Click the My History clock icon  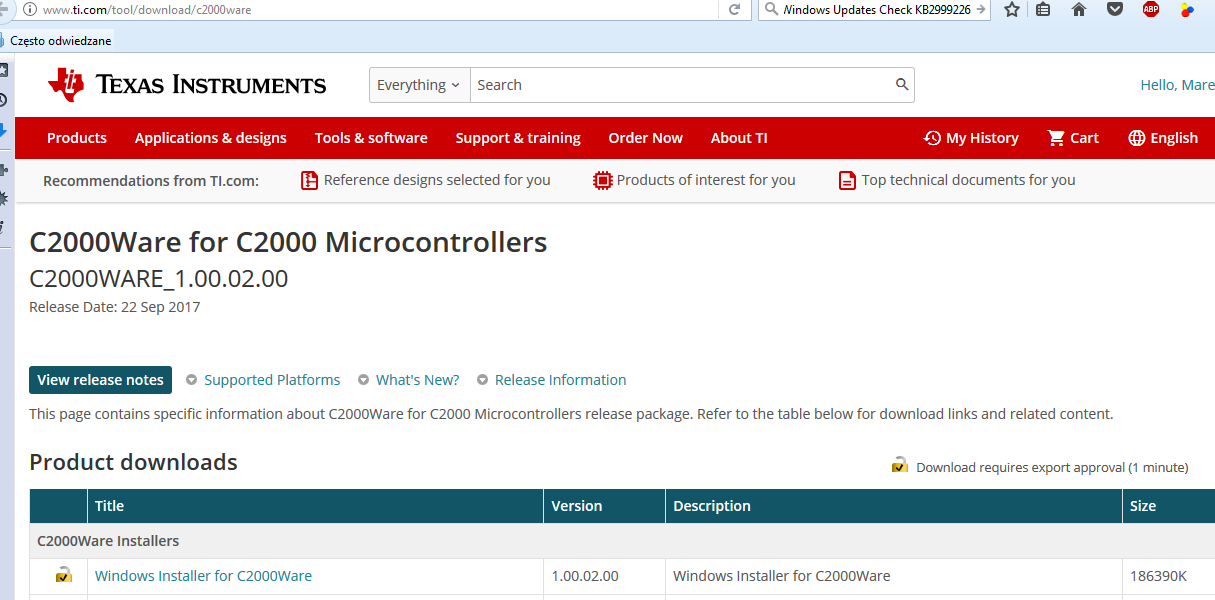tap(932, 138)
